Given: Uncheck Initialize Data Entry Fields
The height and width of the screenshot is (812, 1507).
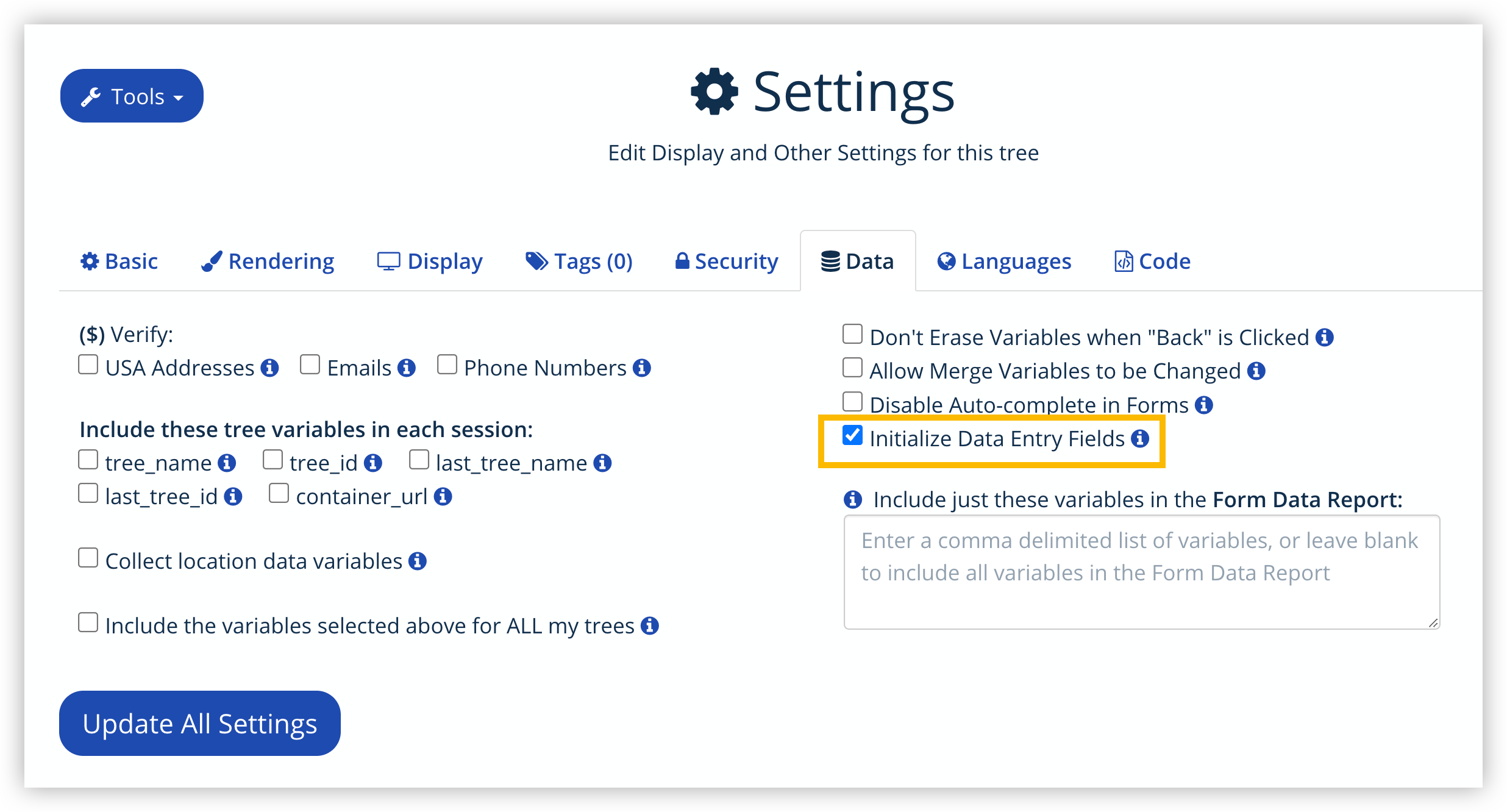Looking at the screenshot, I should pyautogui.click(x=852, y=435).
